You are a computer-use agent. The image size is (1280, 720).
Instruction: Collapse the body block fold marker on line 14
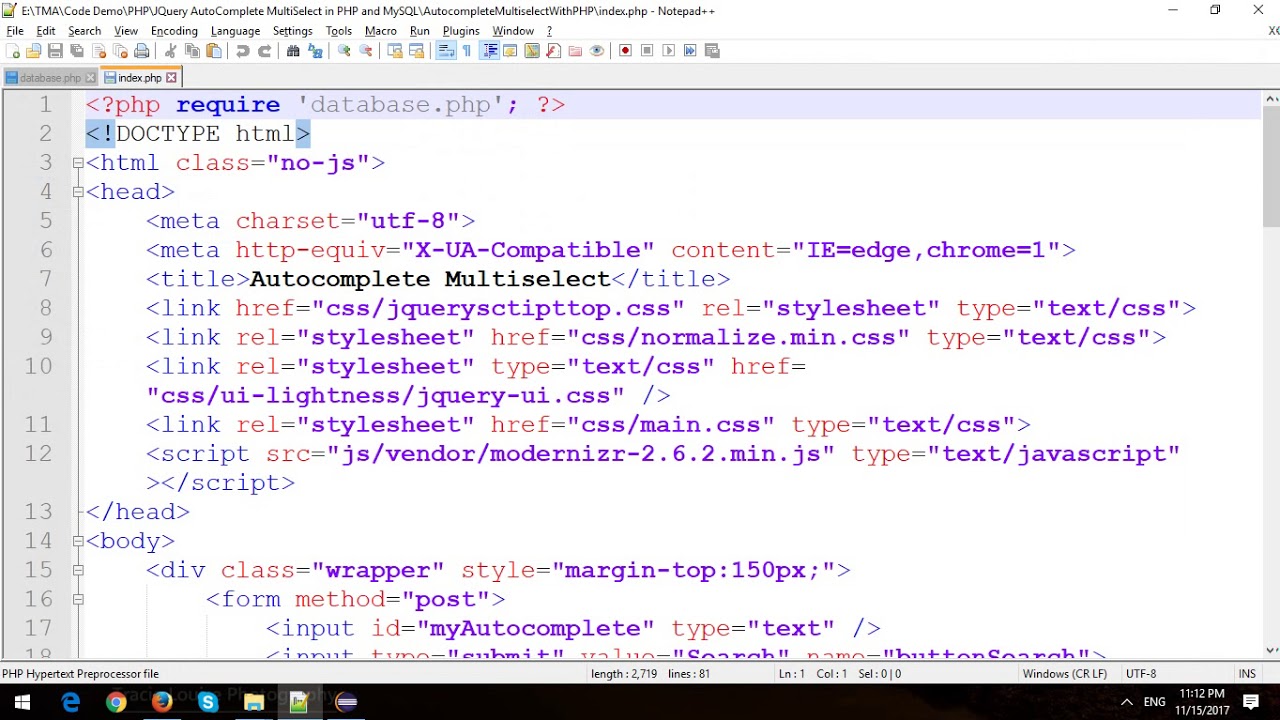[x=78, y=541]
